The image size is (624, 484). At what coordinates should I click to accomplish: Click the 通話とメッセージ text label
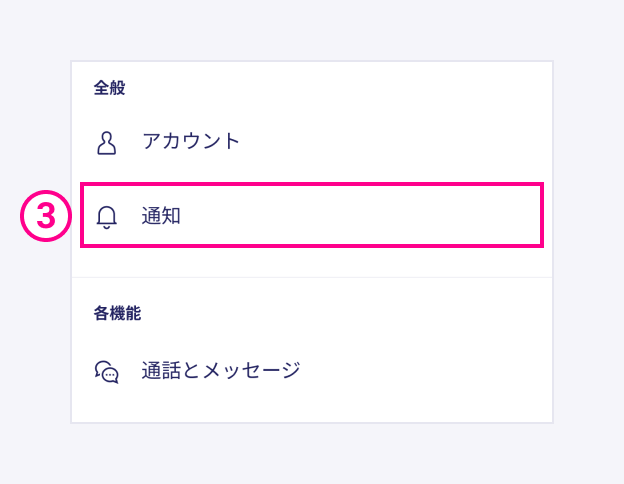point(221,371)
